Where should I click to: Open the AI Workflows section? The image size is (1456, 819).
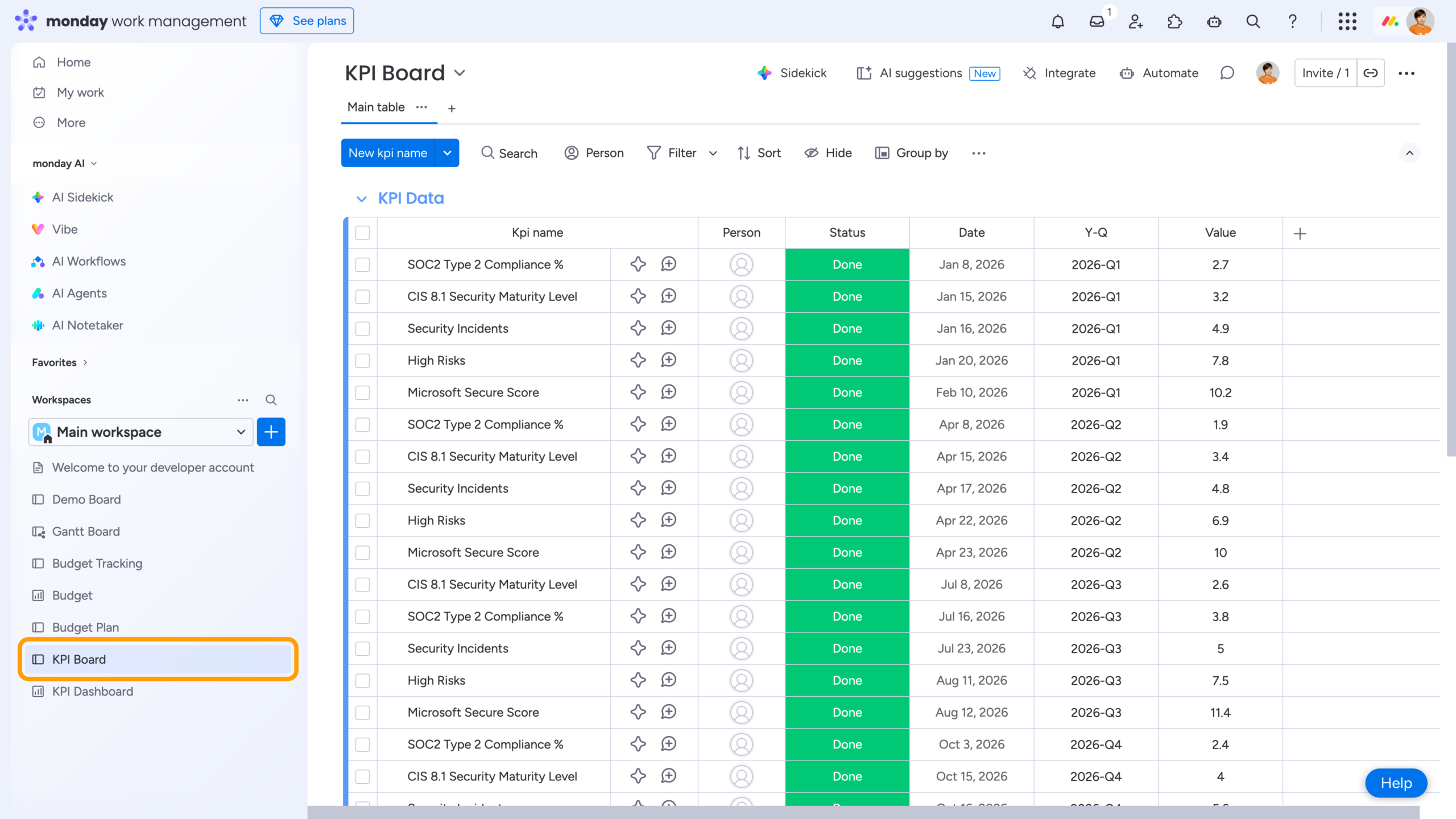pos(89,261)
